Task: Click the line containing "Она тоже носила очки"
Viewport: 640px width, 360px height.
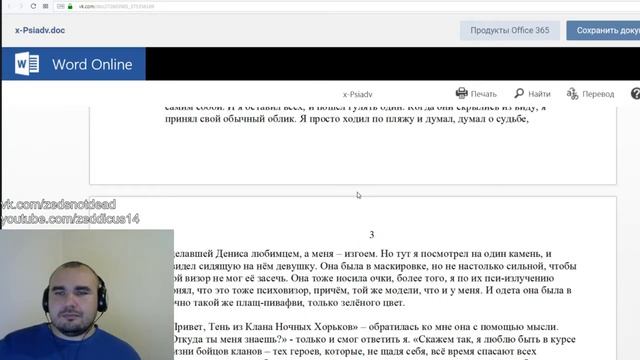Action: tap(364, 278)
